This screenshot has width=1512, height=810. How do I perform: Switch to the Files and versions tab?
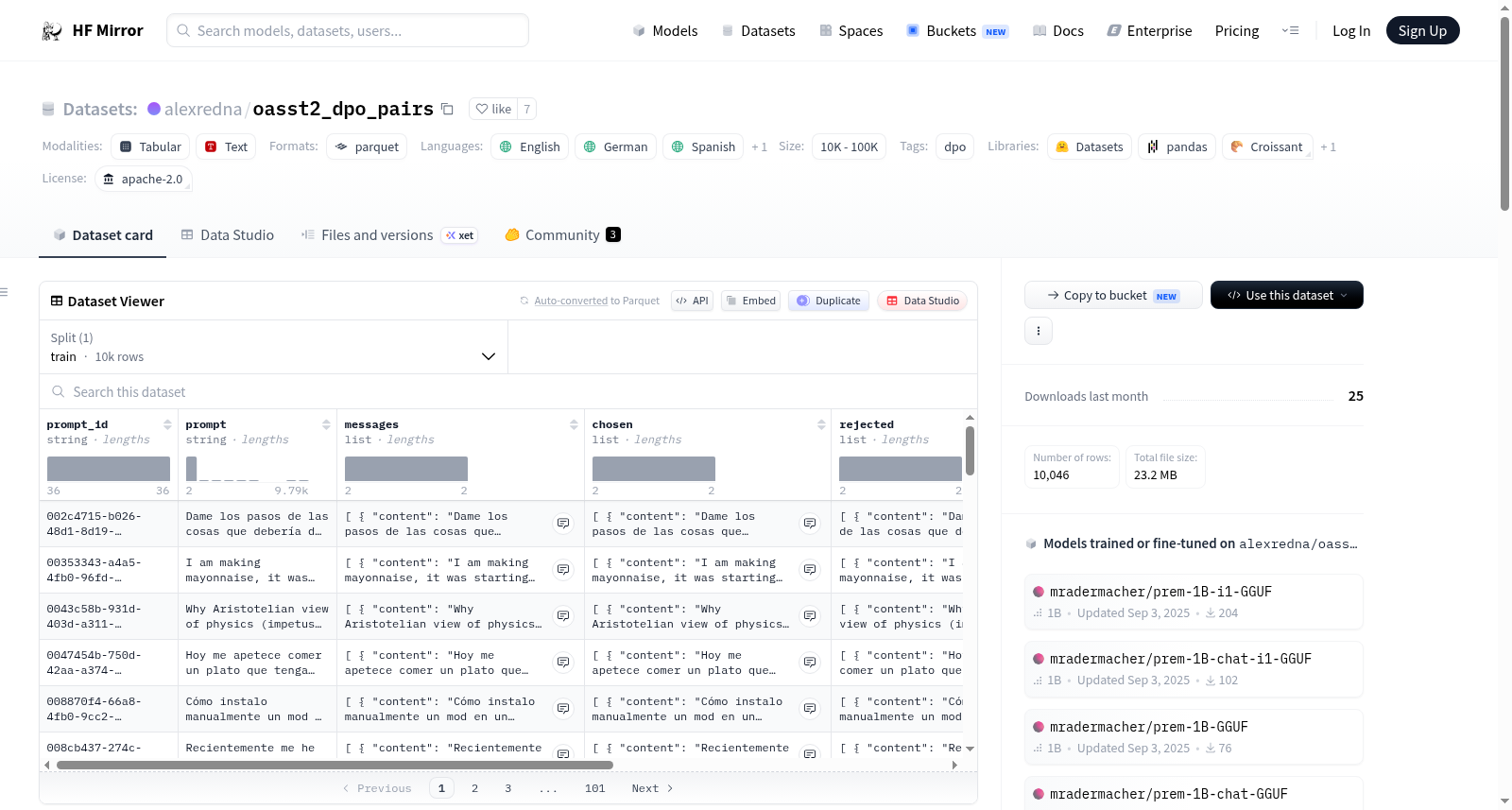click(x=388, y=235)
